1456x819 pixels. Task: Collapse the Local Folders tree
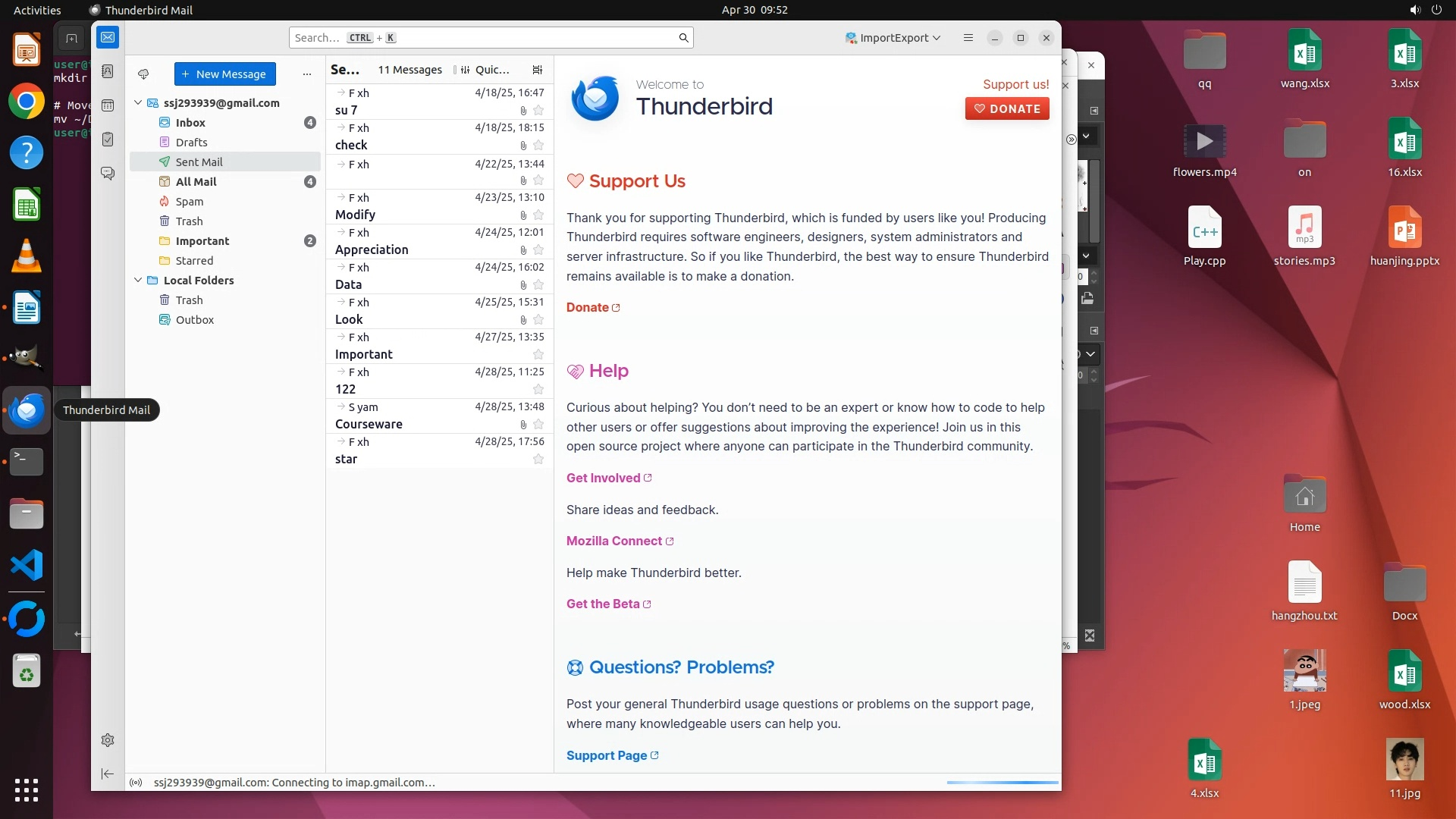click(x=138, y=280)
